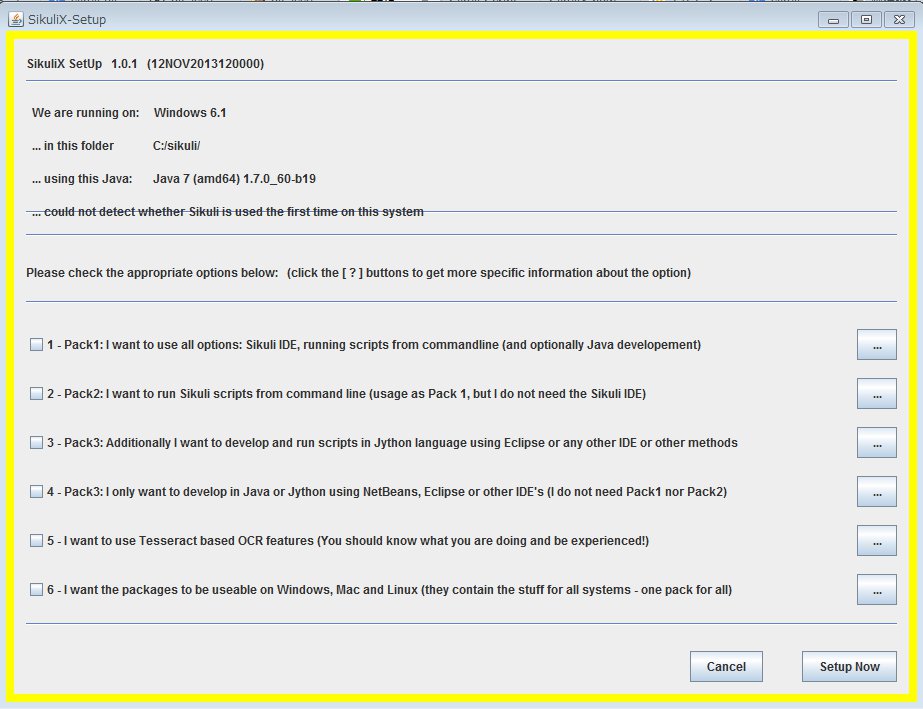923x709 pixels.
Task: Cancel the SikuliX setup
Action: (x=726, y=666)
